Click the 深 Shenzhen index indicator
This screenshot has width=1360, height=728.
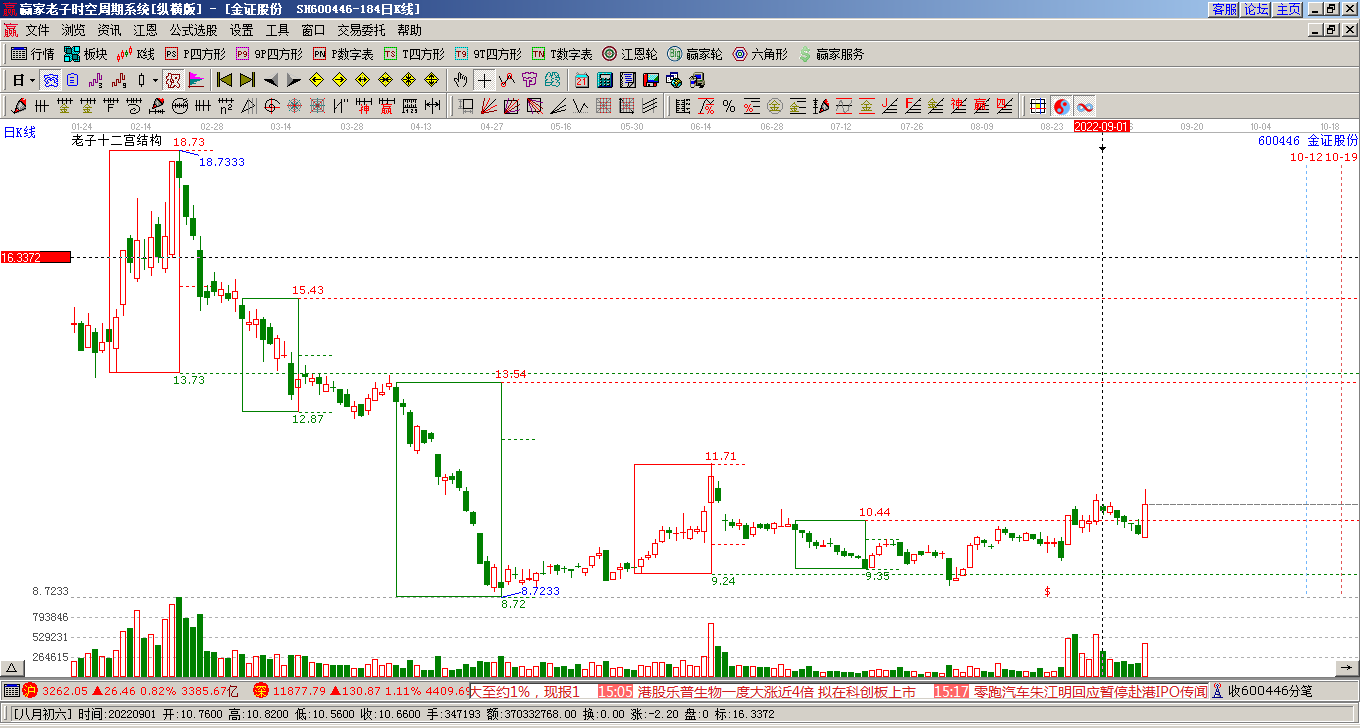pos(261,691)
